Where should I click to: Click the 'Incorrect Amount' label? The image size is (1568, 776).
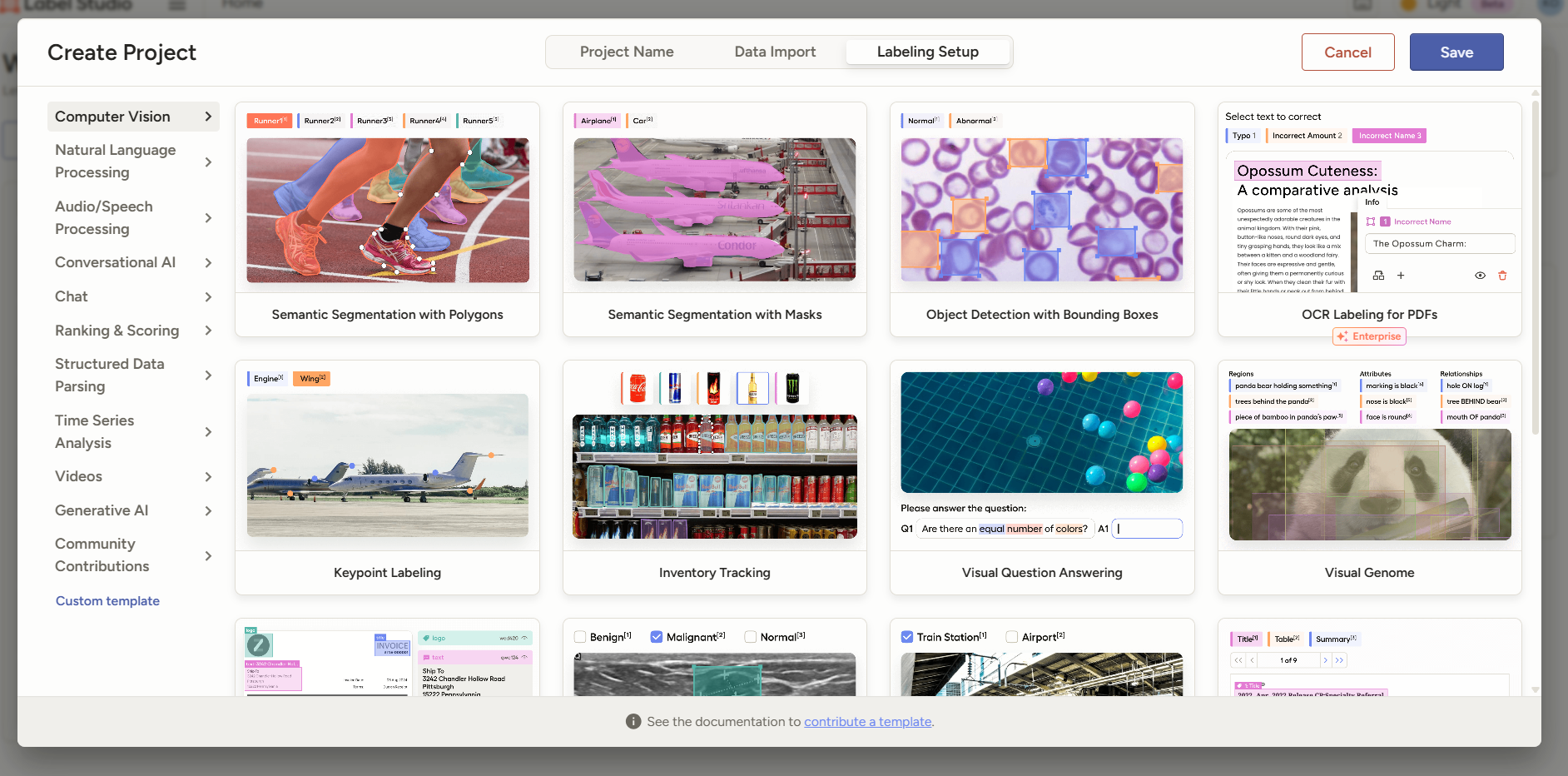[x=1306, y=136]
